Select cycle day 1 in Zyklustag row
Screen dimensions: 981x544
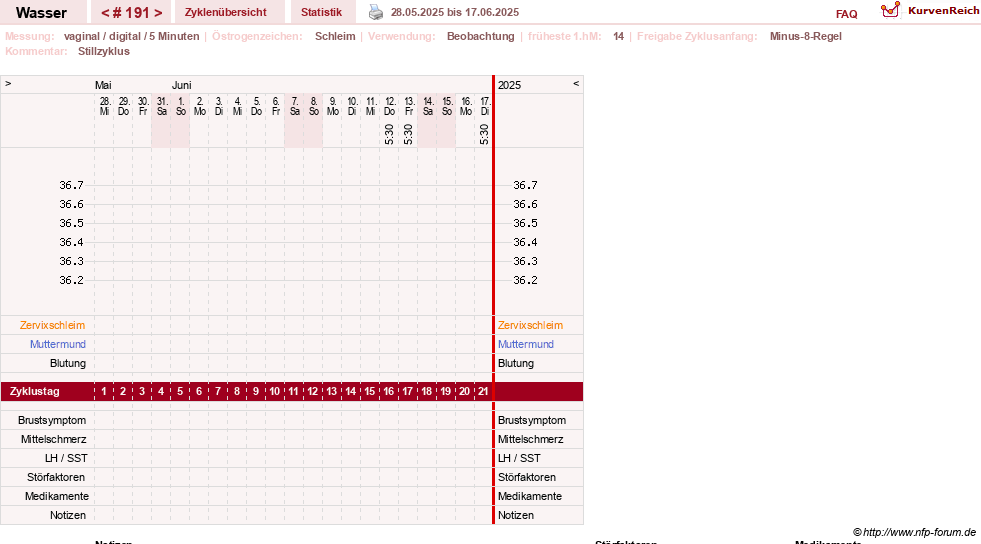tap(104, 391)
